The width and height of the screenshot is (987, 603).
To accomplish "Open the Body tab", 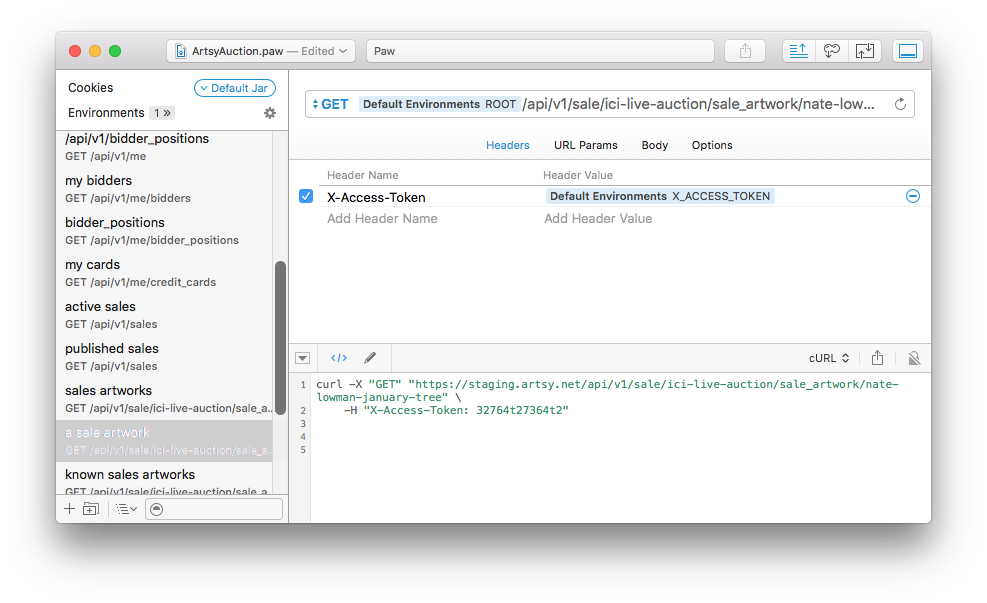I will (x=655, y=145).
